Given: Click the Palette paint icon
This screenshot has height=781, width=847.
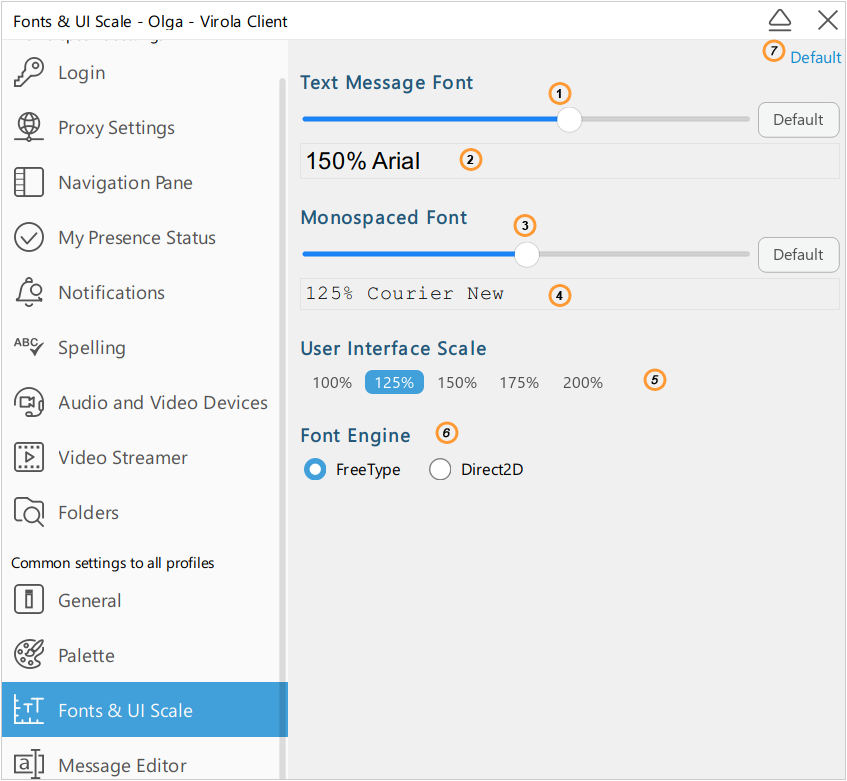Looking at the screenshot, I should 28,655.
